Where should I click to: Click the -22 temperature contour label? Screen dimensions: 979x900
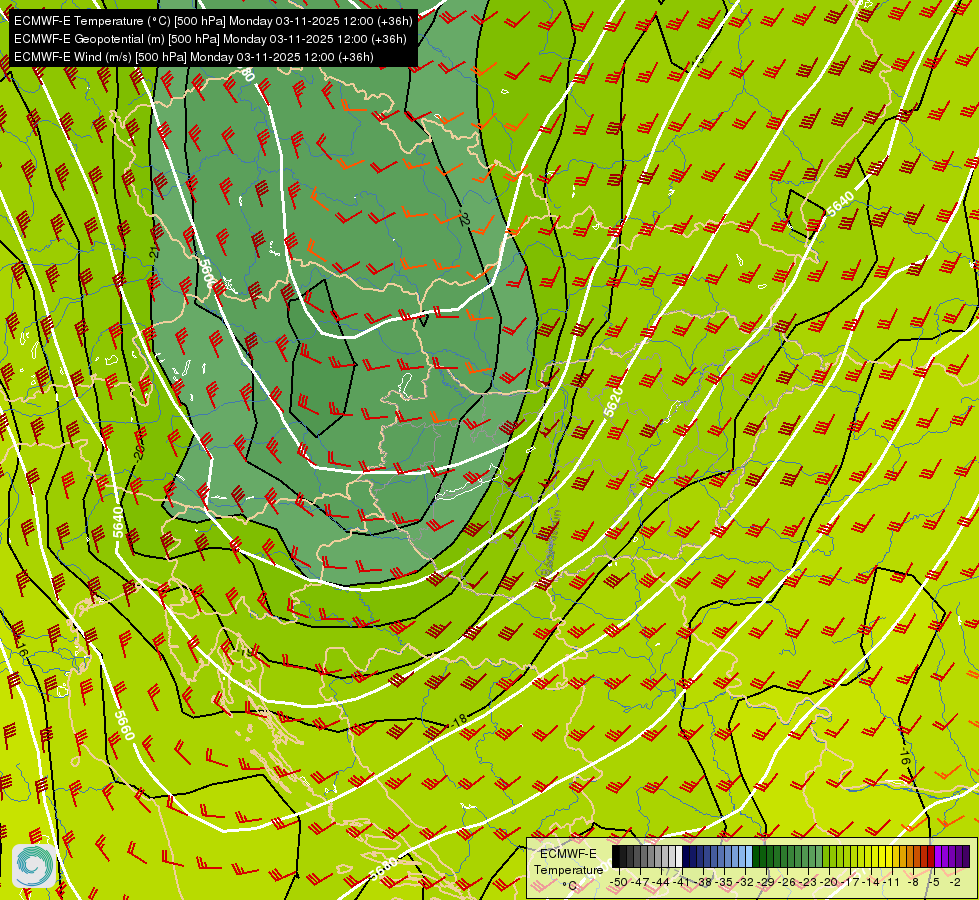(464, 219)
